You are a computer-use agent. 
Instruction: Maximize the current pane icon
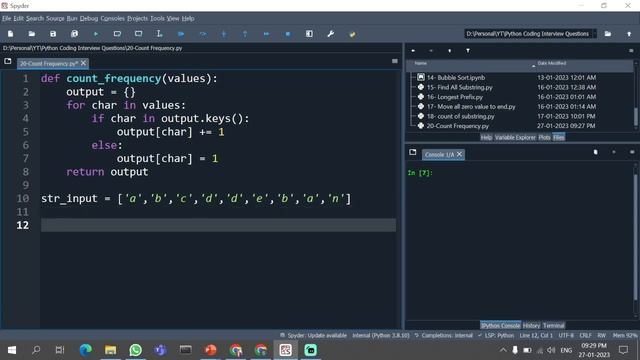pyautogui.click(x=309, y=34)
